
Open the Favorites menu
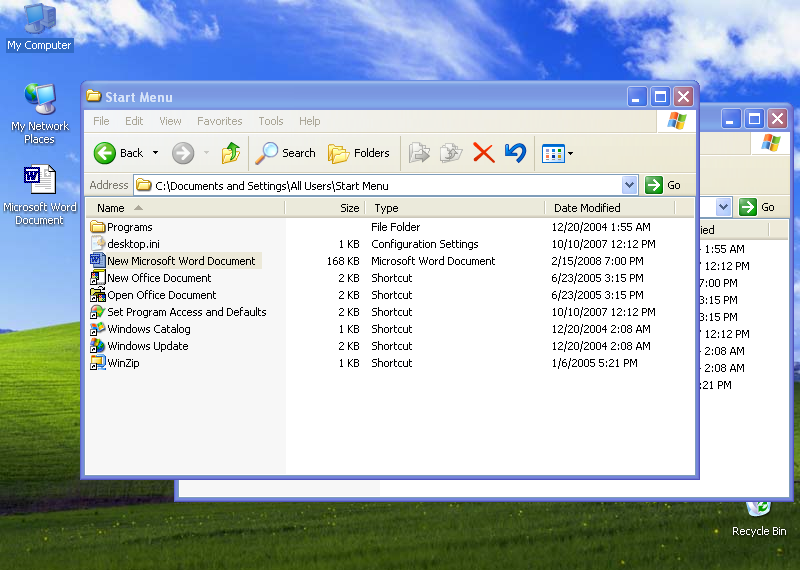click(220, 121)
